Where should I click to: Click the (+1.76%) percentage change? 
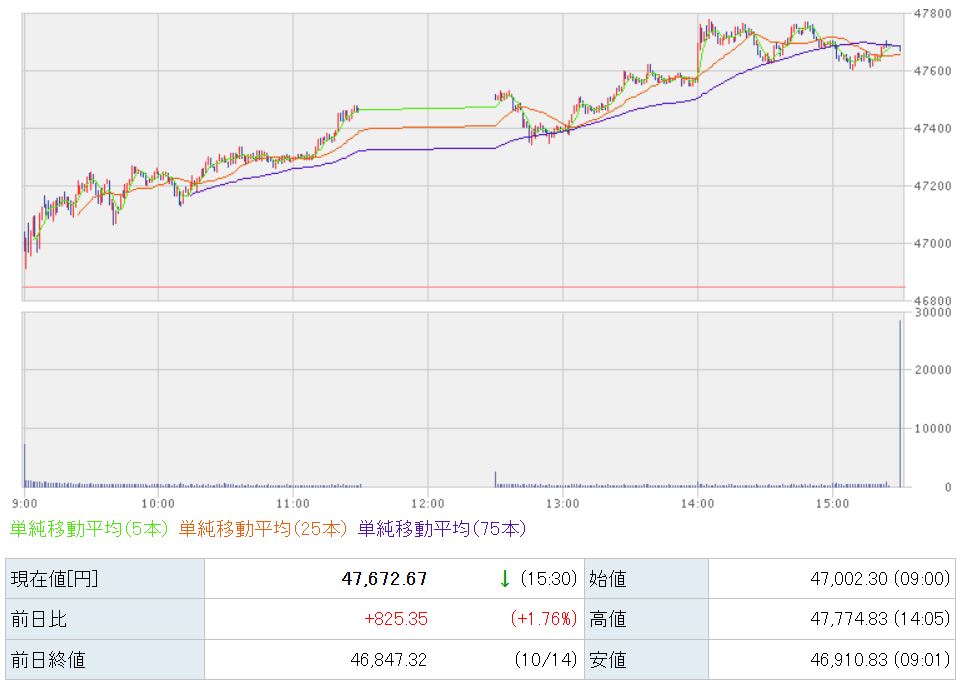pos(544,619)
